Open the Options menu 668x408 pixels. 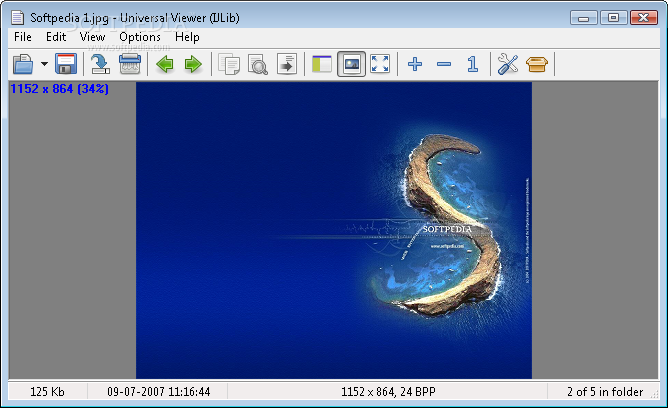pos(140,37)
